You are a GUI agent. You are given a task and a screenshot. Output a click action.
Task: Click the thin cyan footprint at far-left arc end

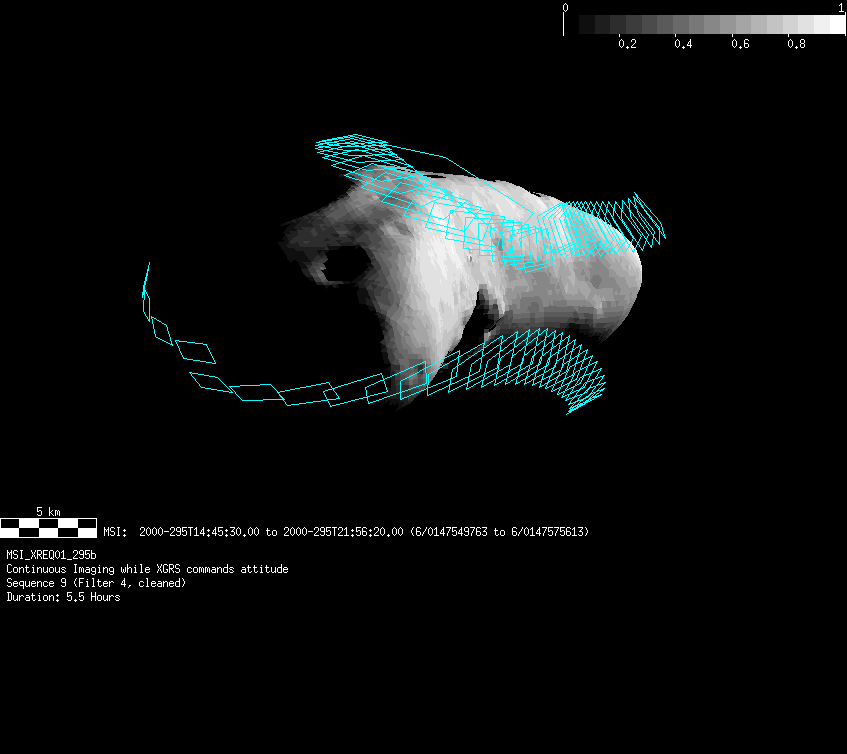146,280
